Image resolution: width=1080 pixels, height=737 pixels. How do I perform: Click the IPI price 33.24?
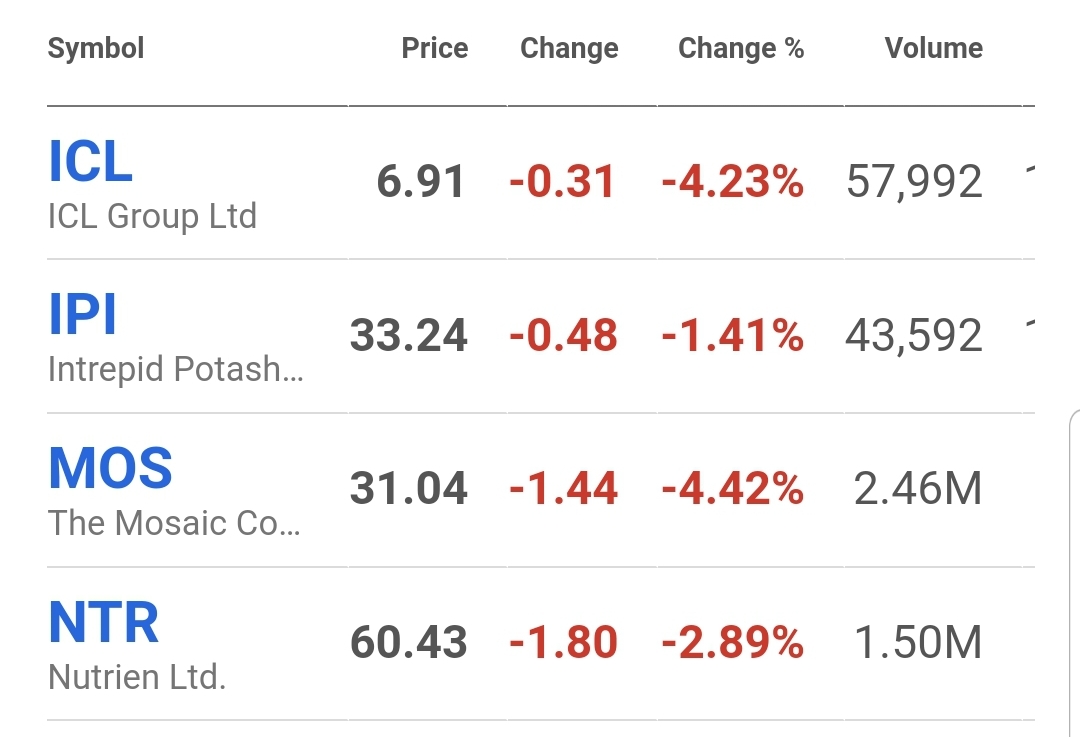pyautogui.click(x=409, y=336)
